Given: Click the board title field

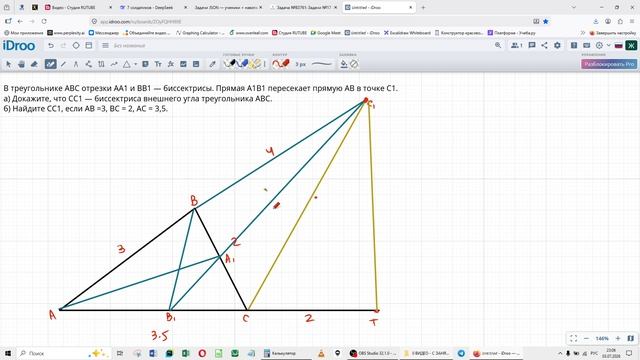Looking at the screenshot, I should point(129,46).
